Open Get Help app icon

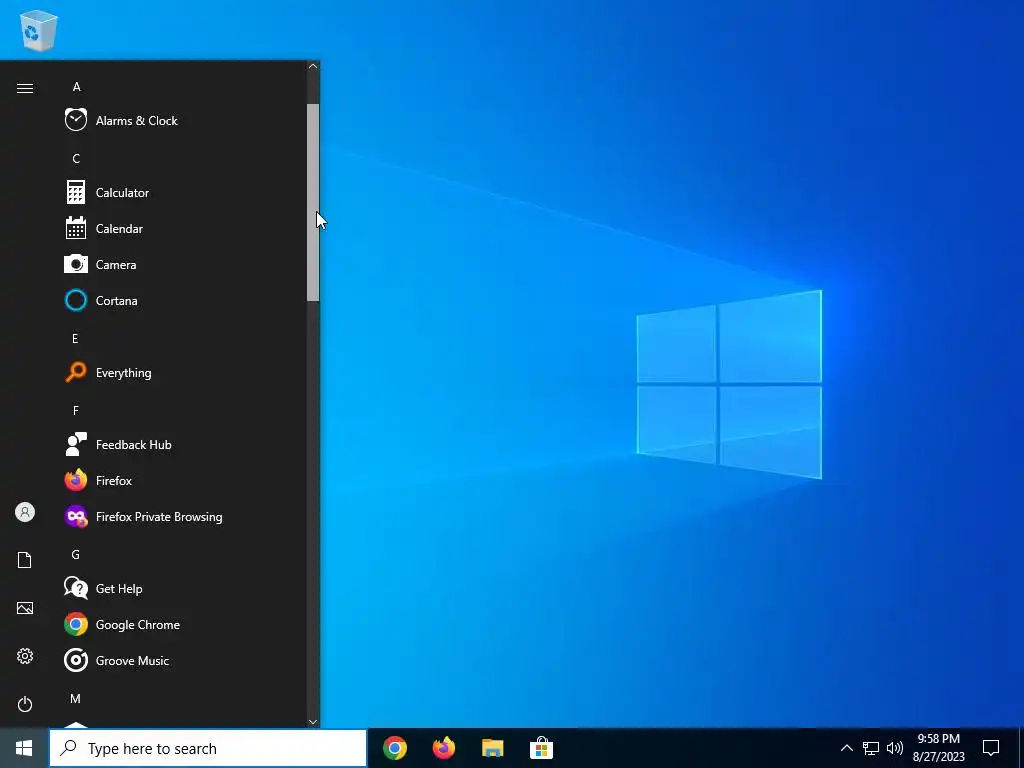click(x=76, y=588)
